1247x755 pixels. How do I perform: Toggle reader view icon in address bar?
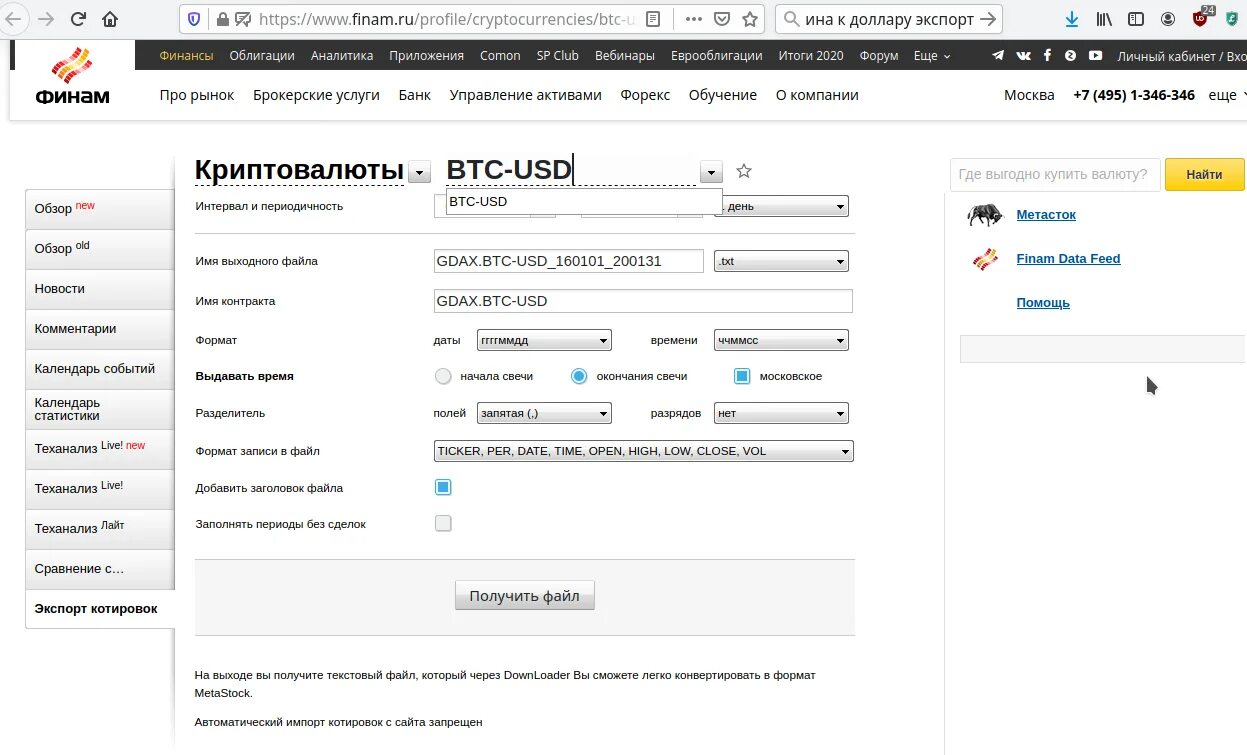click(x=653, y=19)
